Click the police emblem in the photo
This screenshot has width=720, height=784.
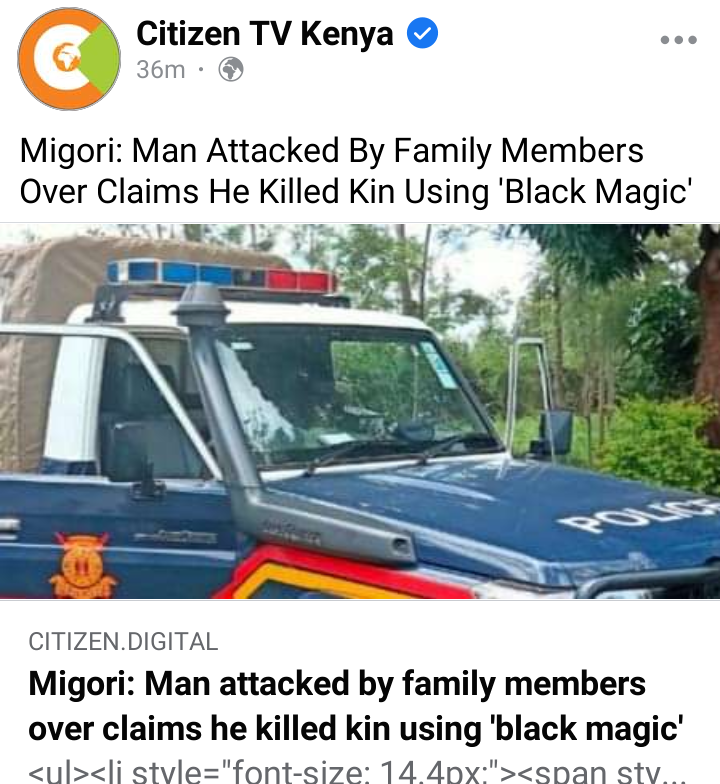pos(82,566)
